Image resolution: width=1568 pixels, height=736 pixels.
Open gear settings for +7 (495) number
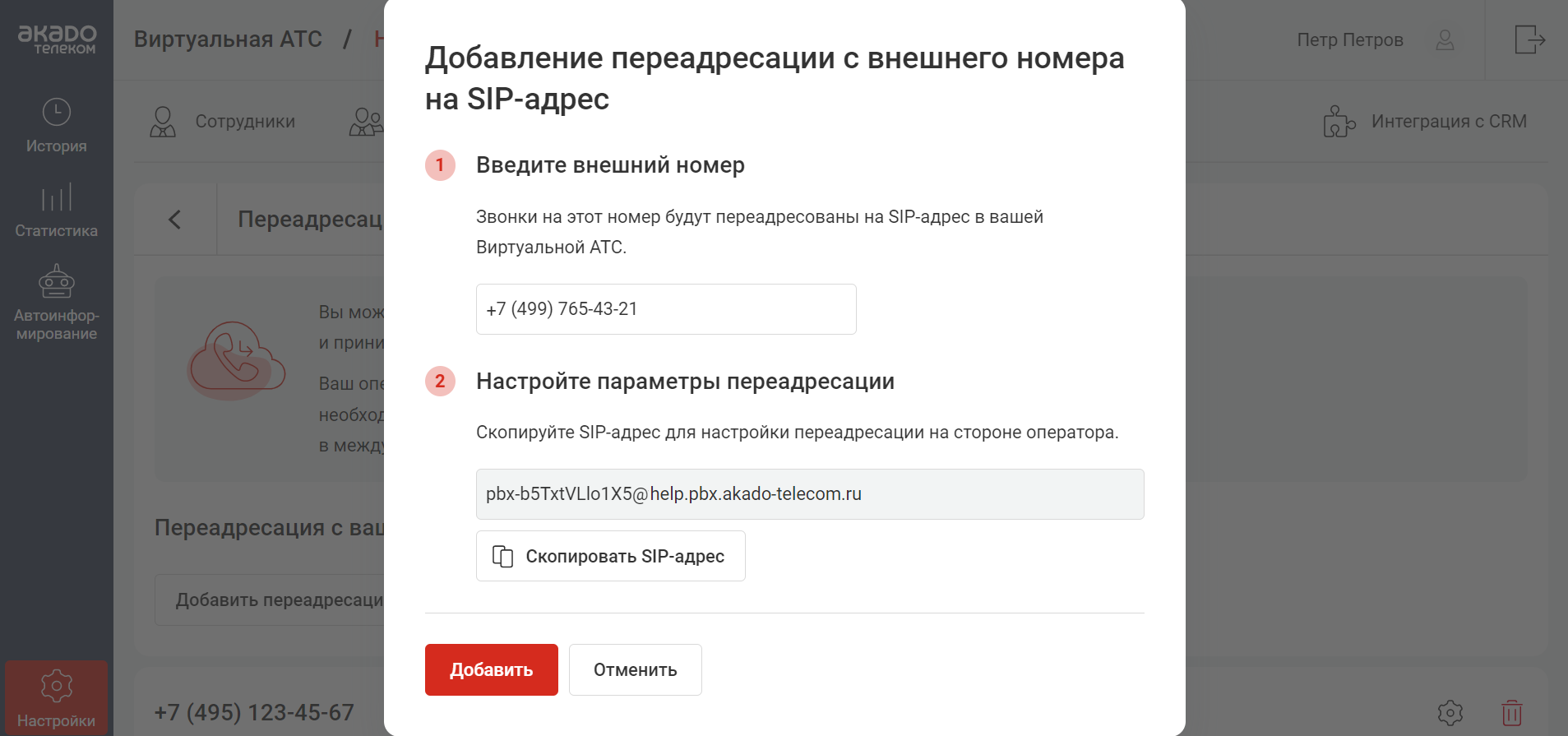(1450, 712)
